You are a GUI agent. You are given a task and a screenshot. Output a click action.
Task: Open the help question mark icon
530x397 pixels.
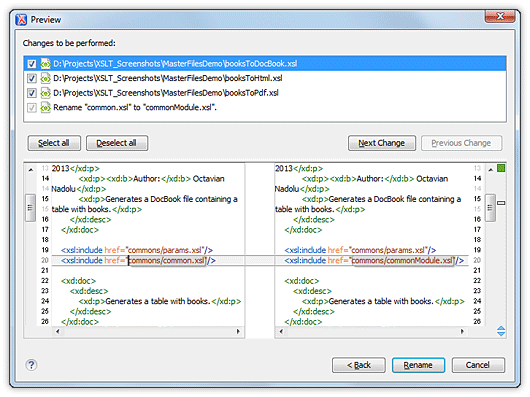coord(31,365)
